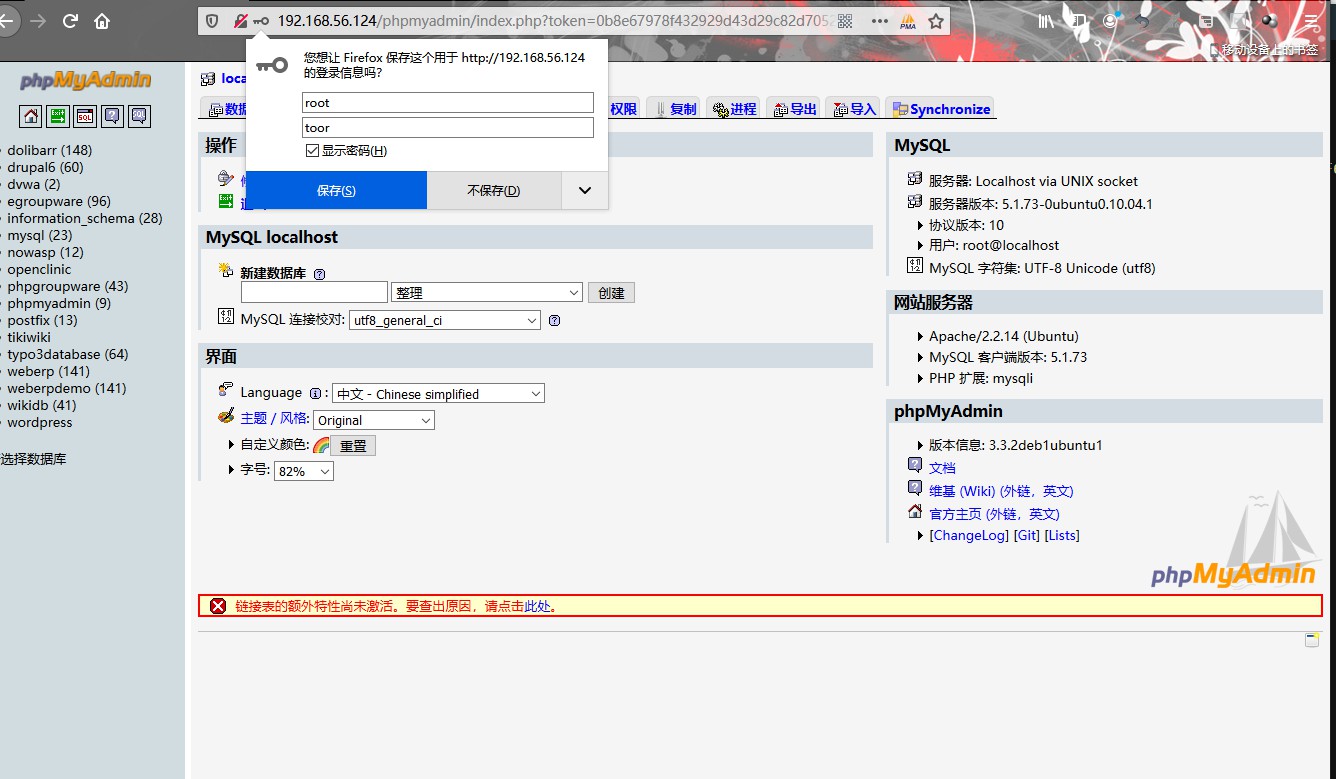Viewport: 1336px width, 779px height.
Task: Open SQL documentation icon in sidebar
Action: [139, 116]
